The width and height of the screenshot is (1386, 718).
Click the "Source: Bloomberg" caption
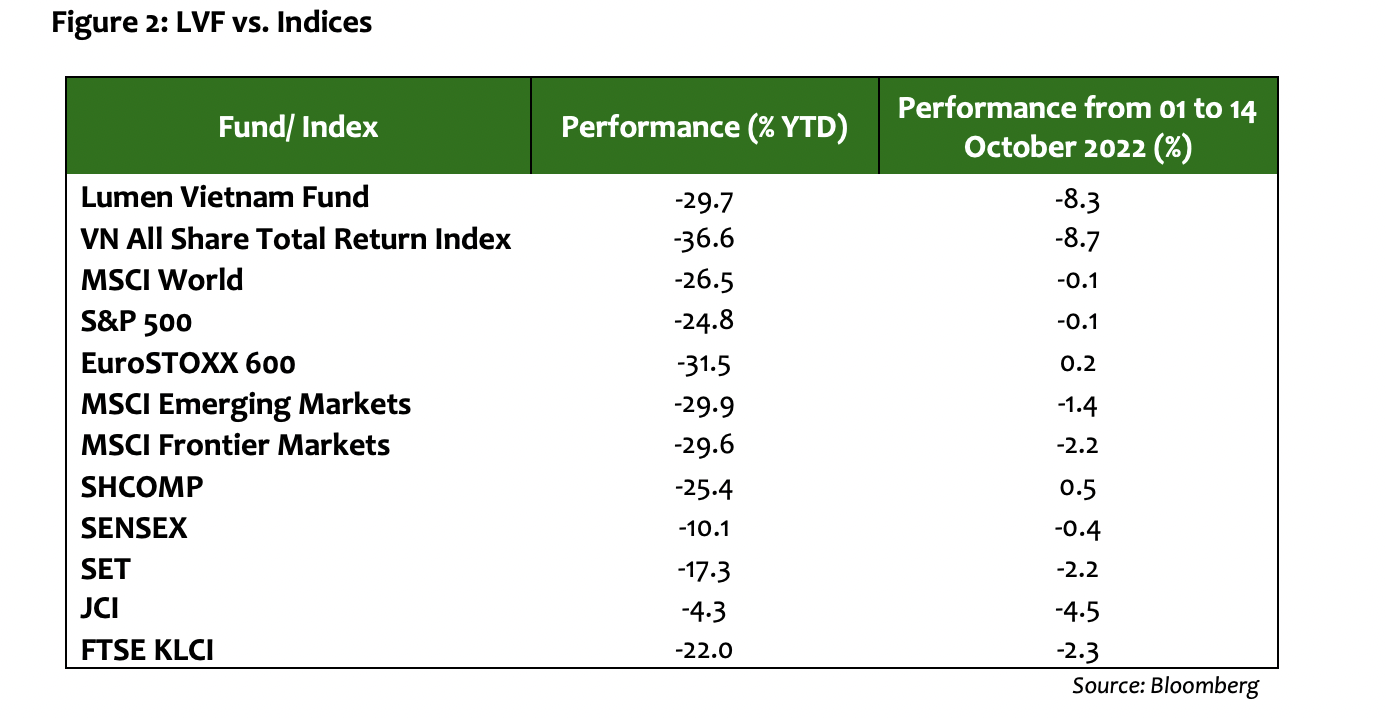(1165, 686)
